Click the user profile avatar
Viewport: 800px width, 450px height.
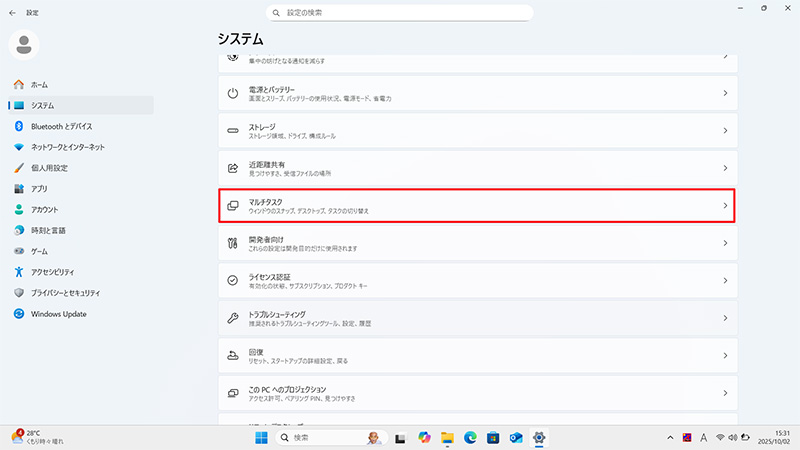tap(25, 45)
